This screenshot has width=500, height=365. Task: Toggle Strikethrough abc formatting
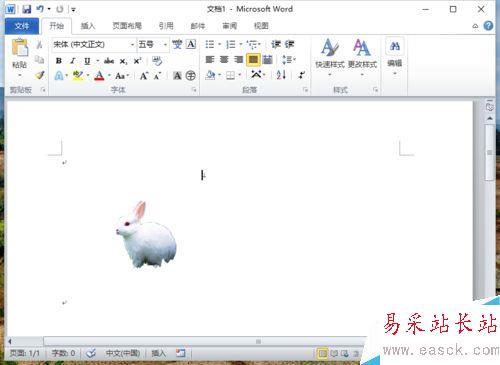point(109,61)
